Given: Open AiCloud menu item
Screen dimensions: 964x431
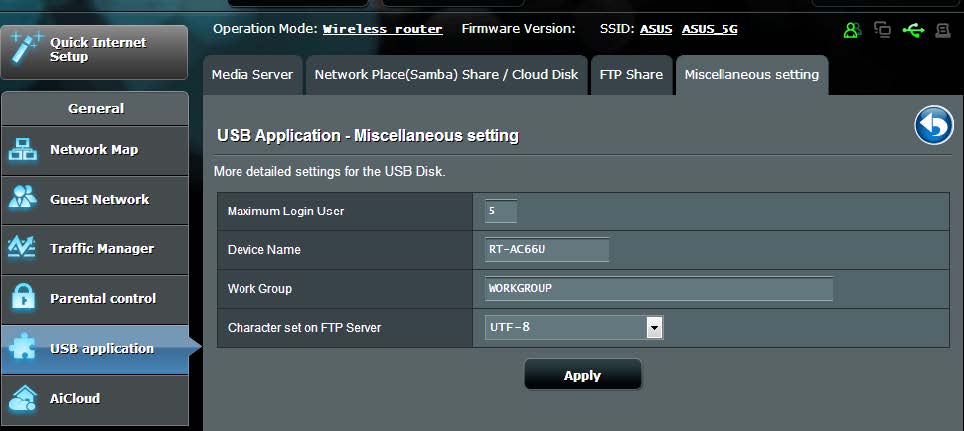Looking at the screenshot, I should 95,398.
